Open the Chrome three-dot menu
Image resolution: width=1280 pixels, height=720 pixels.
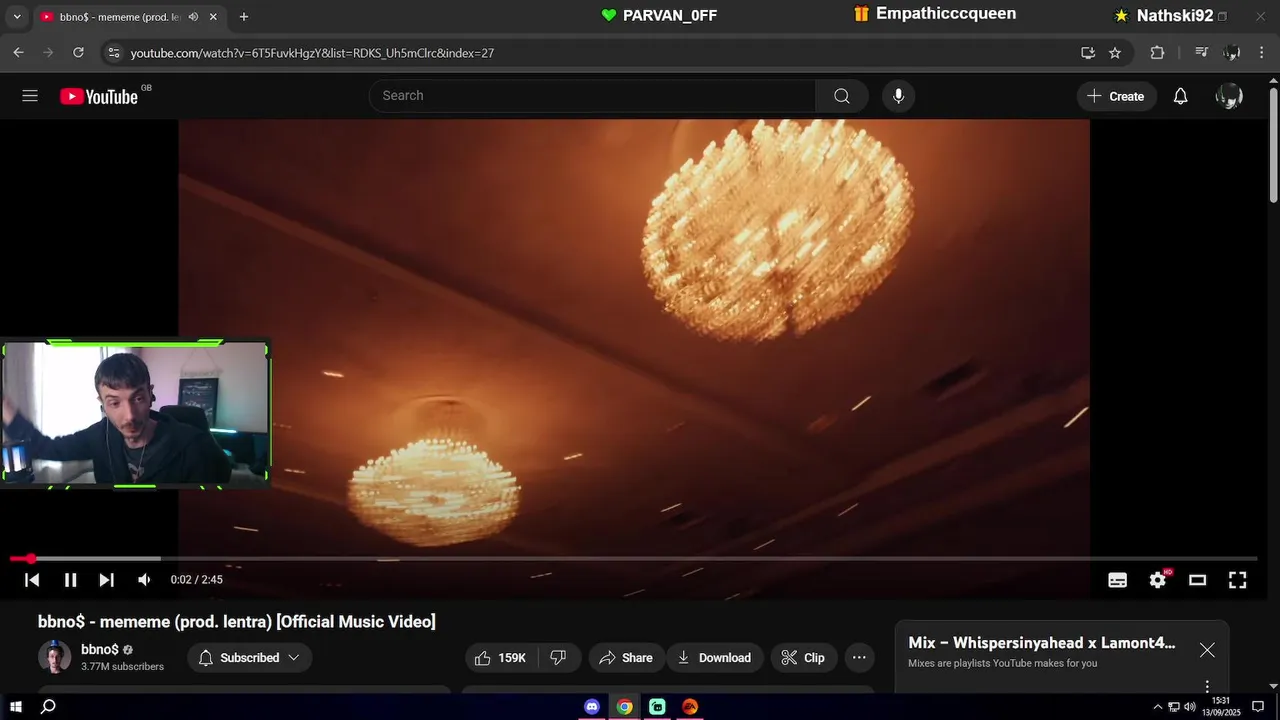coord(1262,53)
